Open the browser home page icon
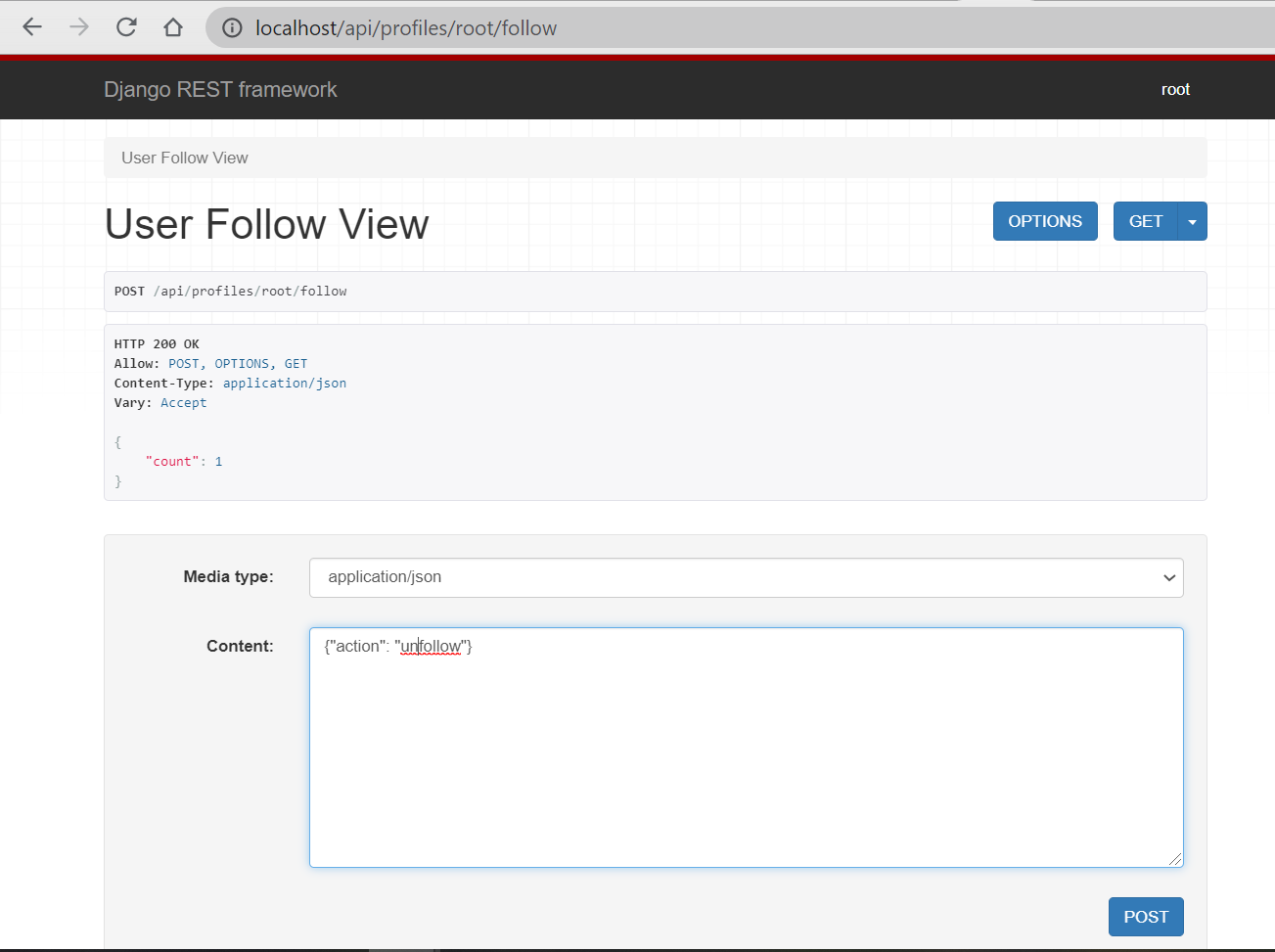This screenshot has width=1275, height=952. click(x=173, y=27)
